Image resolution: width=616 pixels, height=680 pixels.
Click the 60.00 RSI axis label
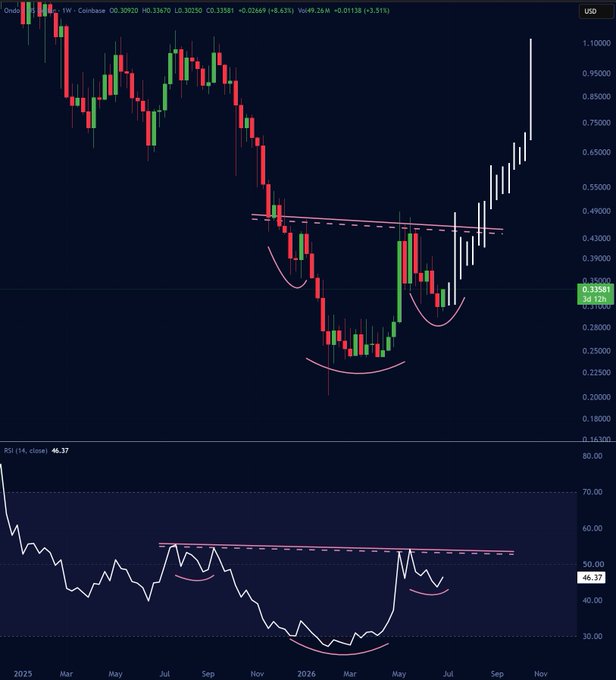(593, 529)
